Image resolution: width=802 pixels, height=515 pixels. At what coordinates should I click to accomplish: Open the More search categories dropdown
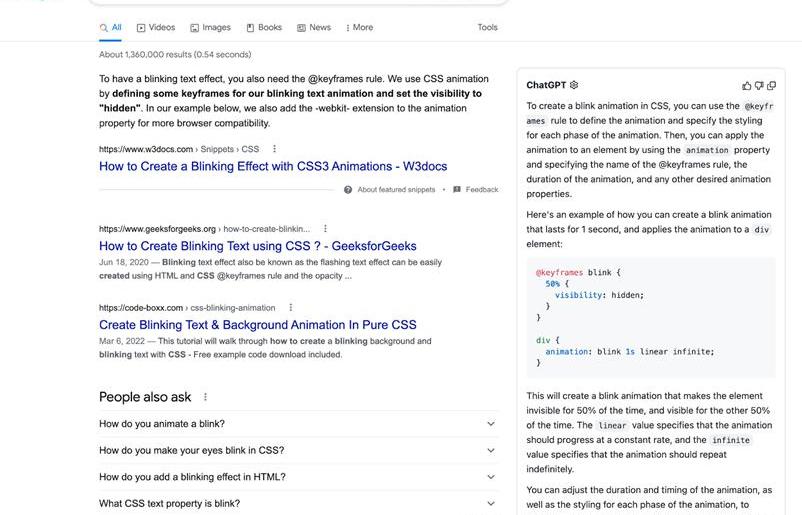360,28
